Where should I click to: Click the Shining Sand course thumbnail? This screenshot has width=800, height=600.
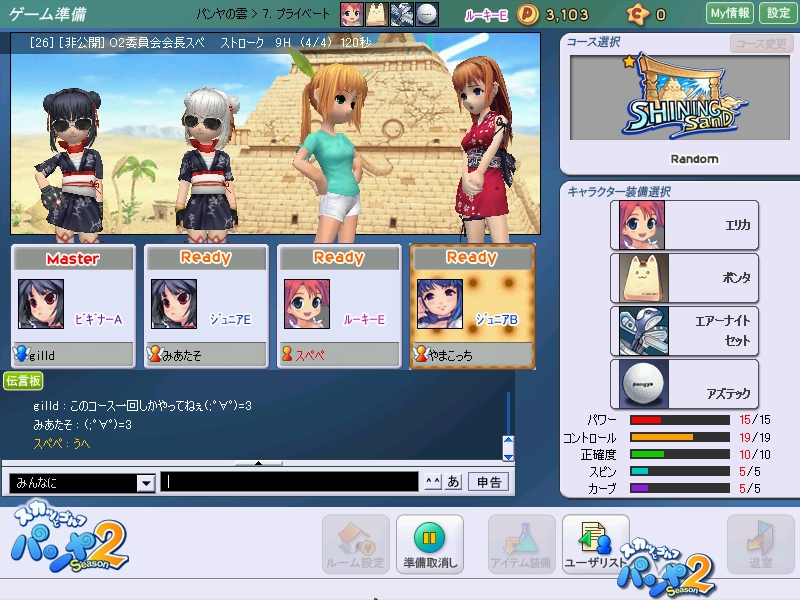pyautogui.click(x=680, y=97)
